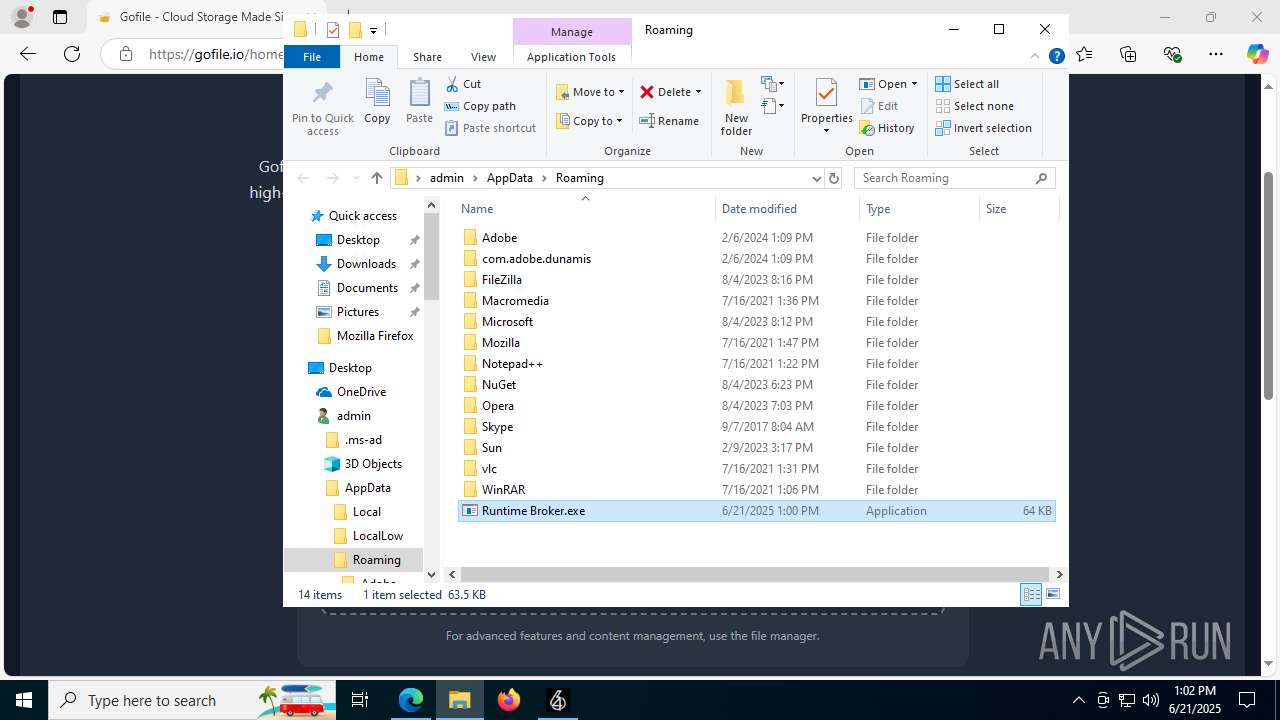Image resolution: width=1280 pixels, height=720 pixels.
Task: Click the browser refresh icon in Edge
Action: [72, 54]
